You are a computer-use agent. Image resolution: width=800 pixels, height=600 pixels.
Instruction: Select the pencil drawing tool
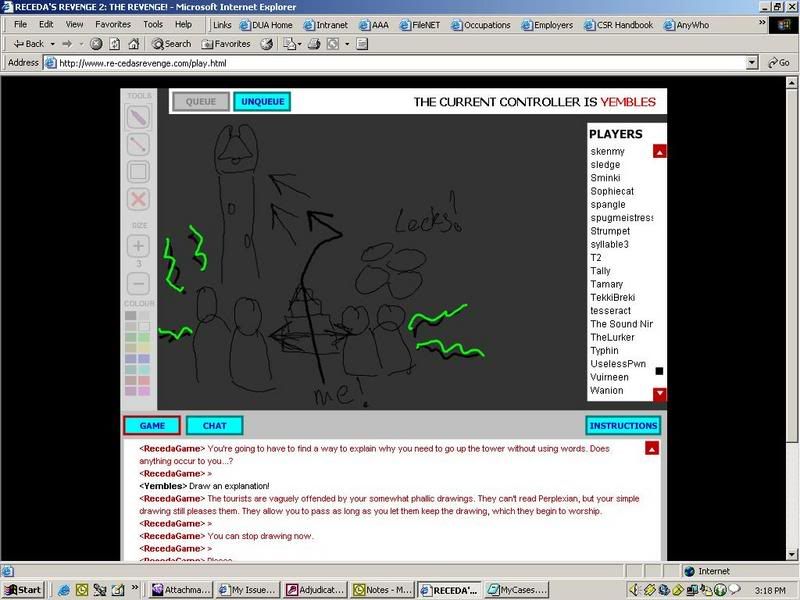(138, 117)
